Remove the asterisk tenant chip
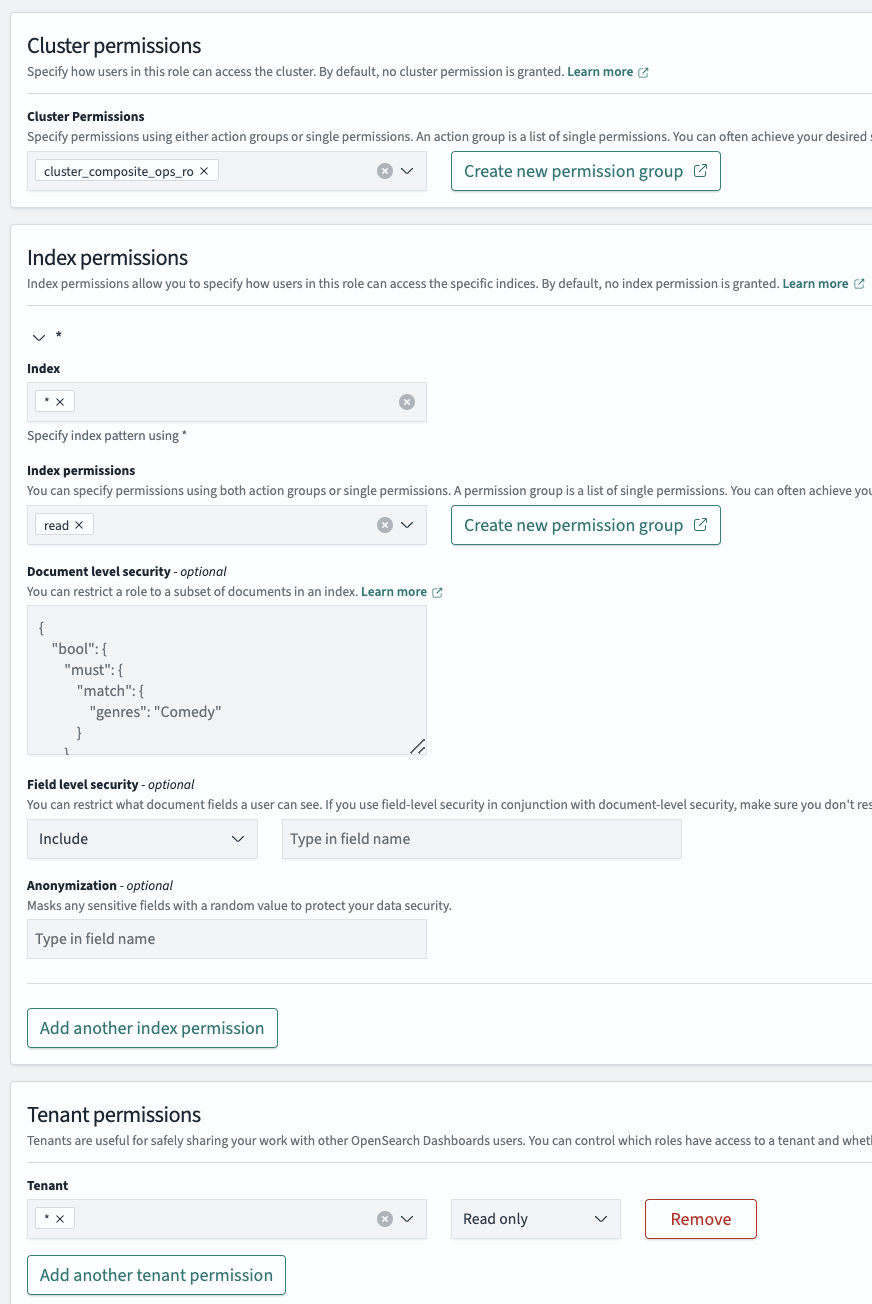Viewport: 872px width, 1304px height. (60, 1219)
